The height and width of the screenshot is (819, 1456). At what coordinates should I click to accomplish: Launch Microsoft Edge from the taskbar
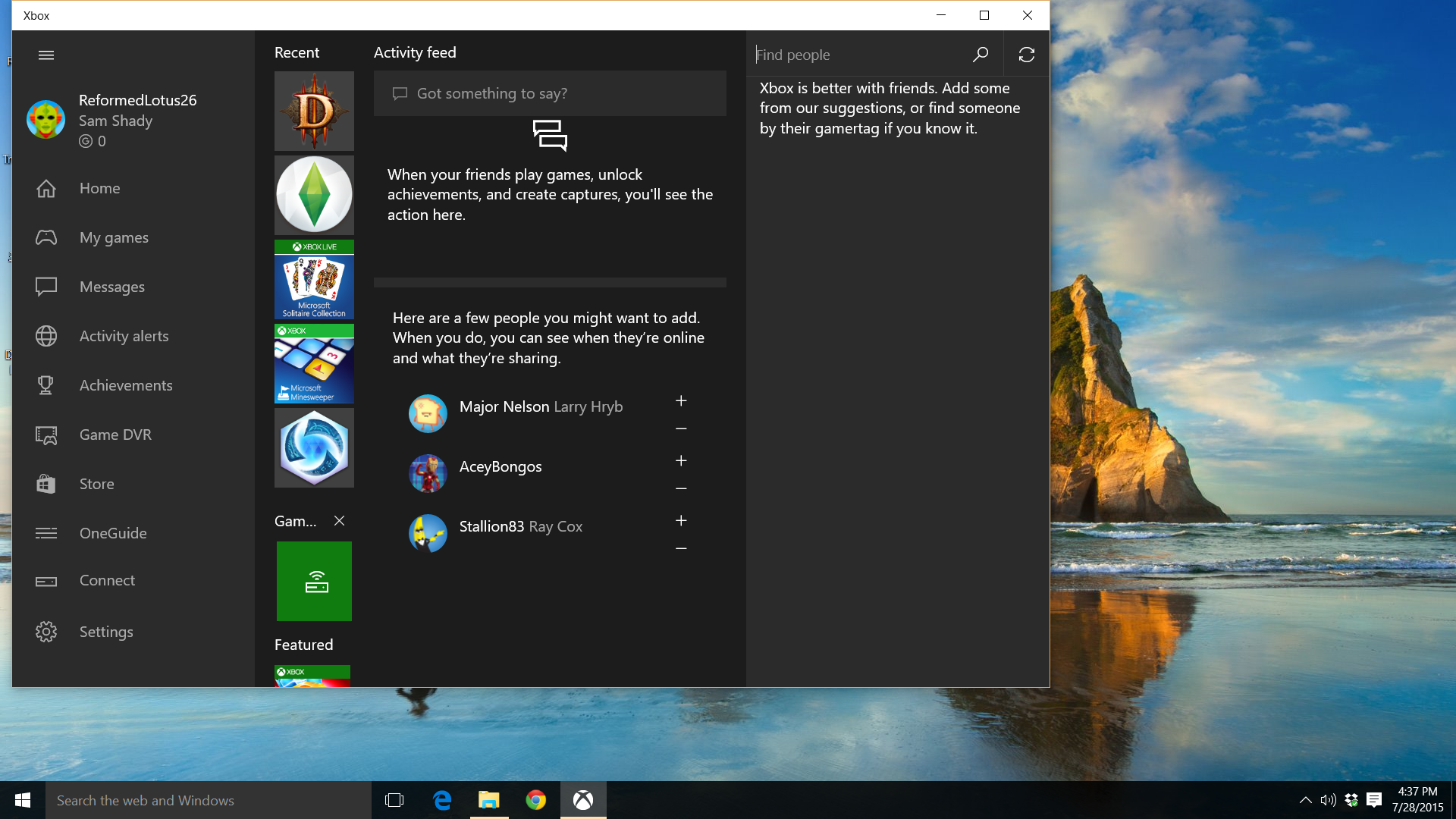442,800
